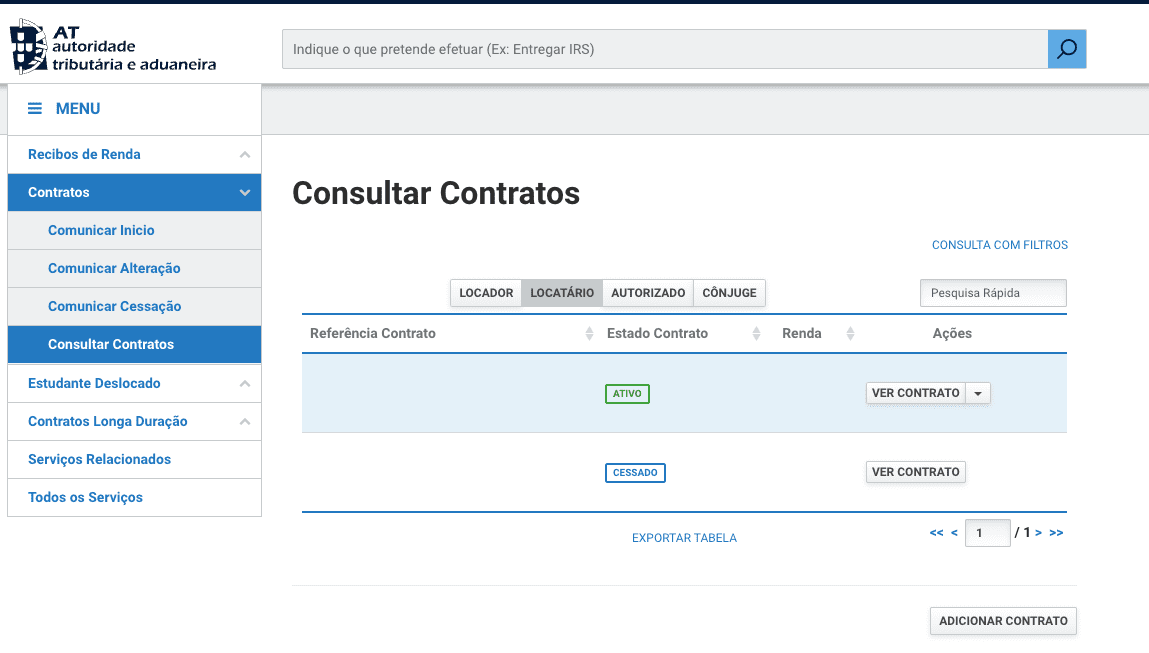This screenshot has width=1149, height=653.
Task: Select the LOCATÁRIO tab
Action: pos(562,292)
